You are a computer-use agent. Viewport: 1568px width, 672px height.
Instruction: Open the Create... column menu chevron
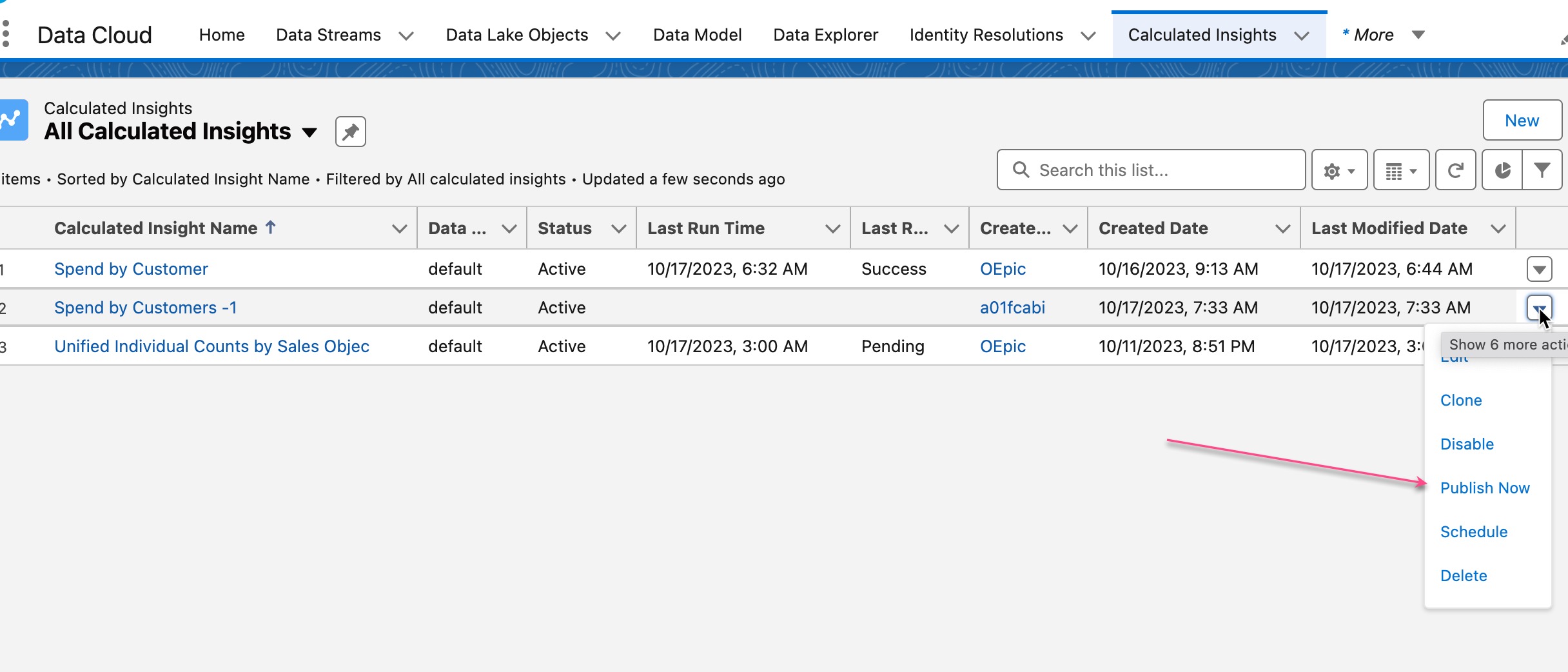[1070, 228]
